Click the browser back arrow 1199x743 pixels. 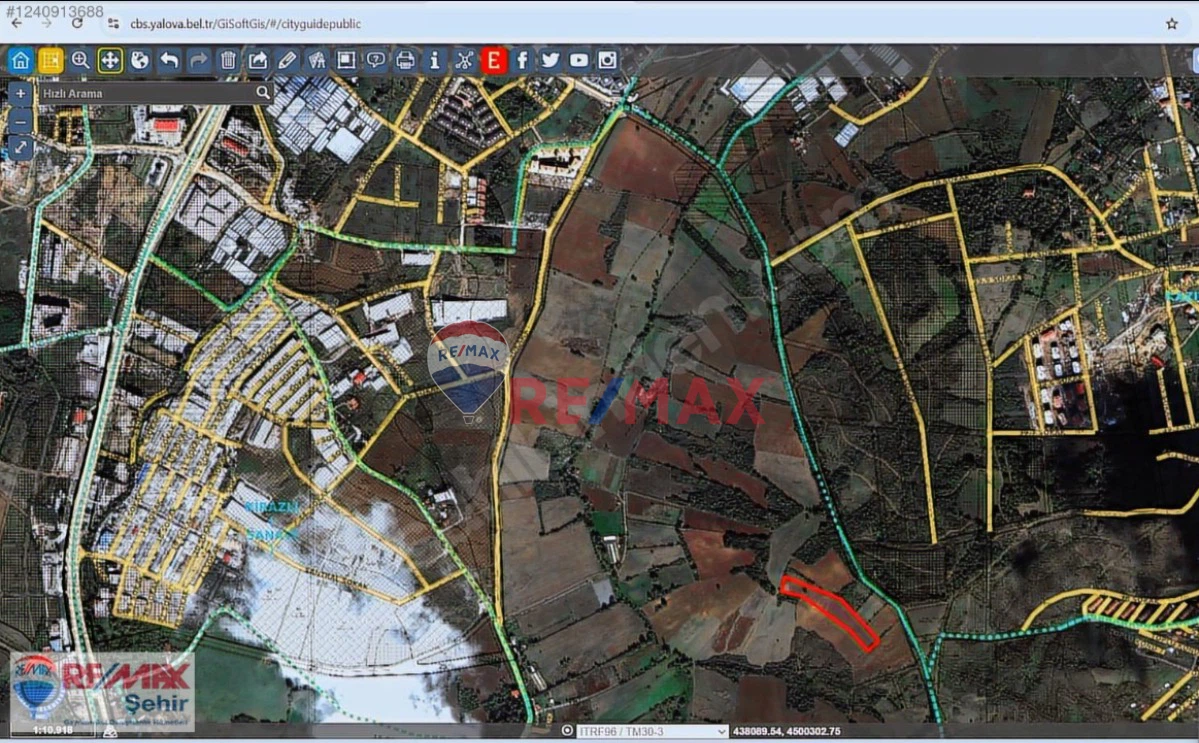[17, 24]
